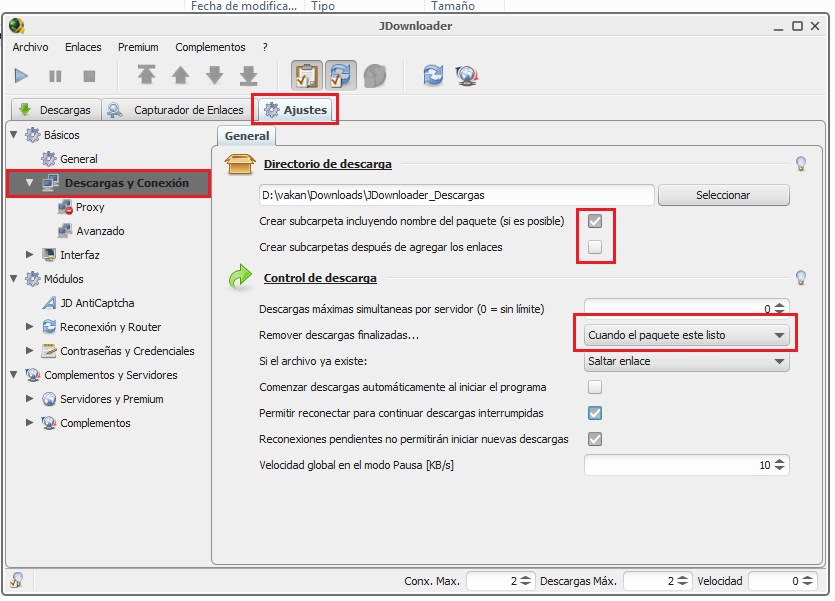Screen dimensions: 835x601
Task: Collapse Complementos y Servidores tree node
Action: [x=14, y=375]
